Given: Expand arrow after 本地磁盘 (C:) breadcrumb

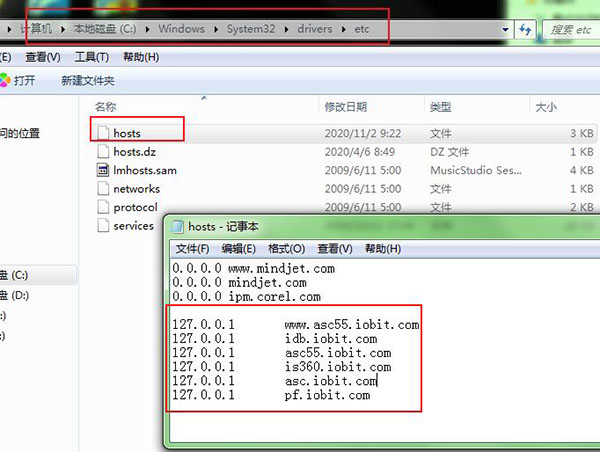Looking at the screenshot, I should 147,29.
